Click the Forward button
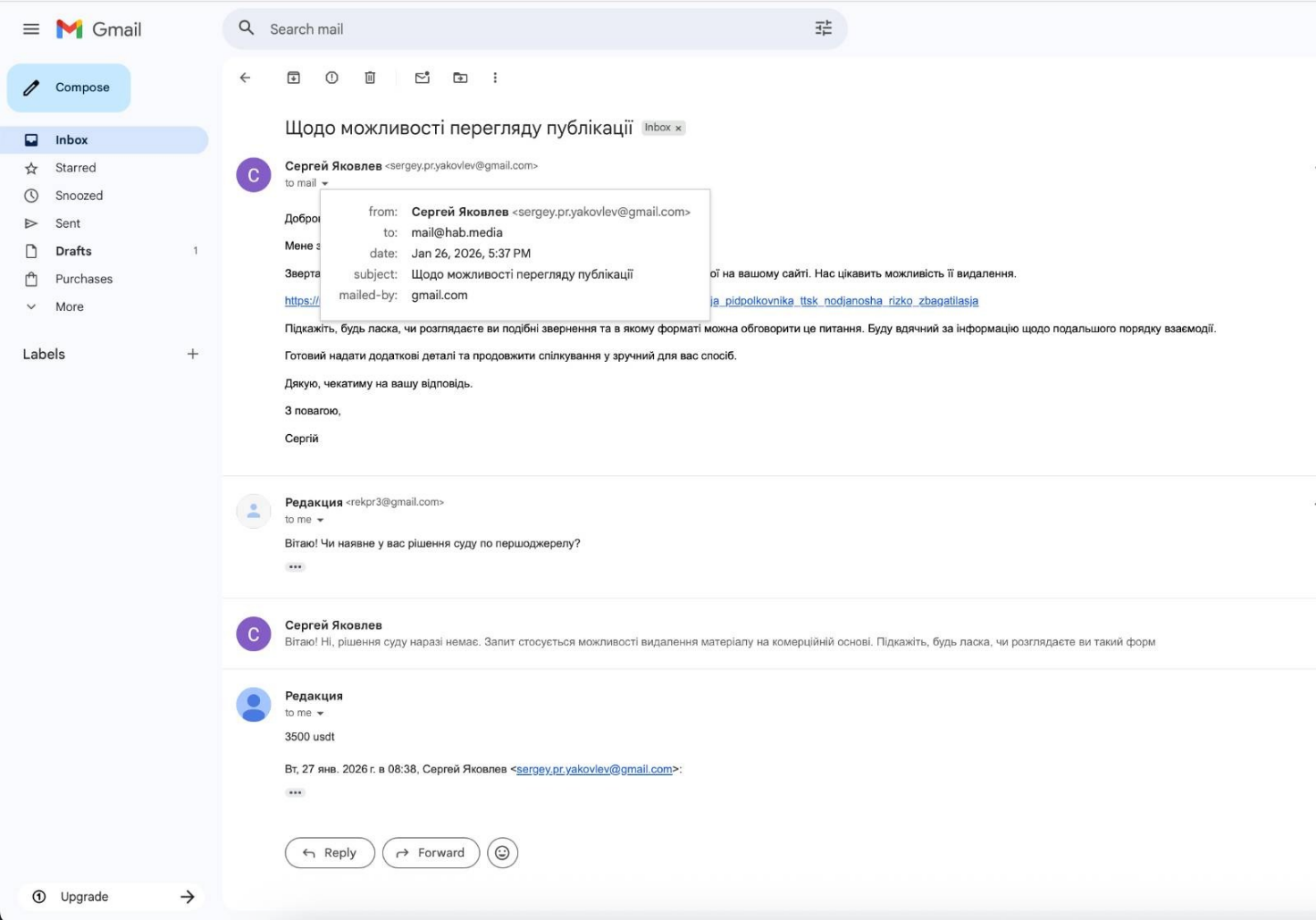The width and height of the screenshot is (1316, 920). (x=431, y=853)
